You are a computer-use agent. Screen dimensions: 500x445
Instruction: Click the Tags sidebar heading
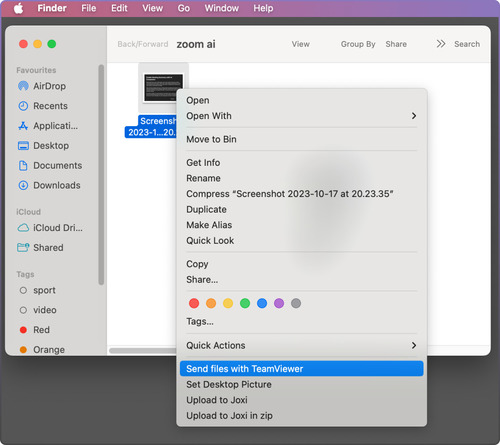[x=25, y=274]
